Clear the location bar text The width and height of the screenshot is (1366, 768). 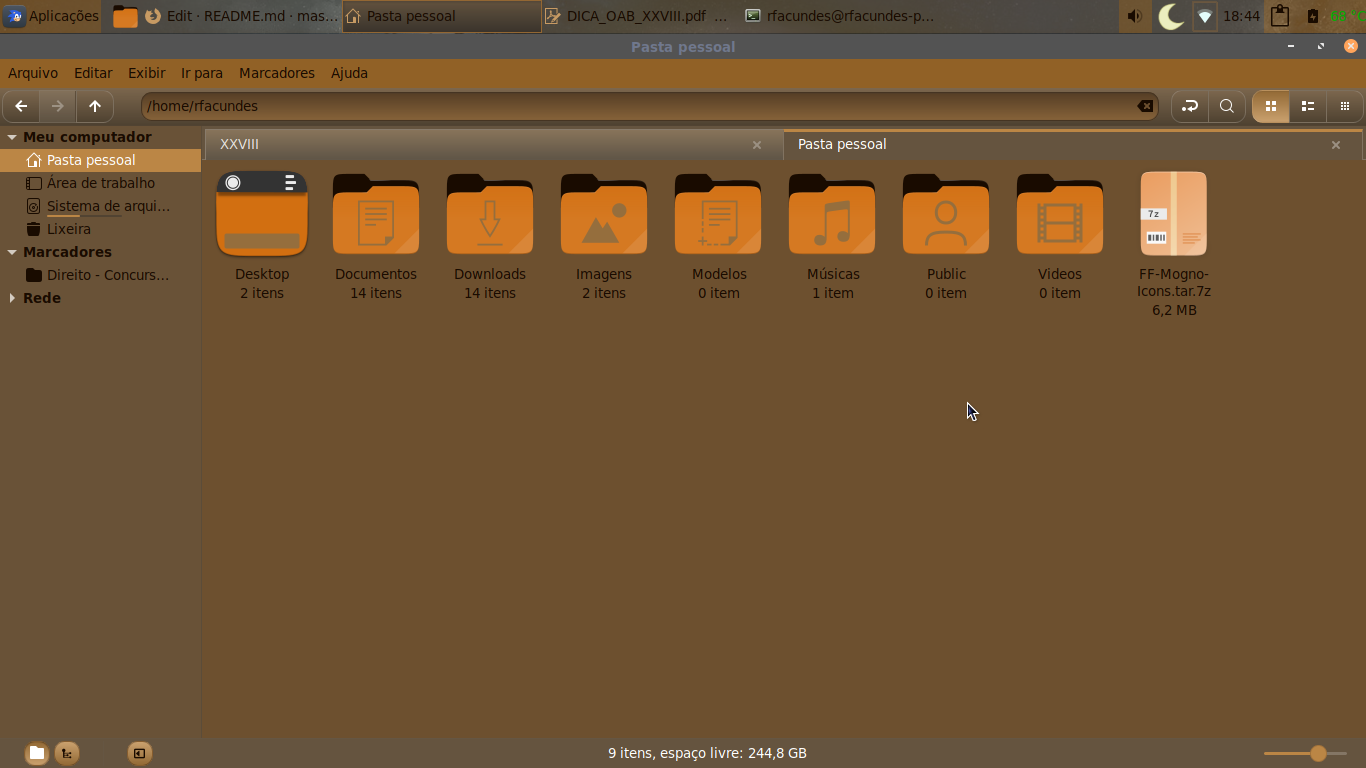tap(1145, 106)
